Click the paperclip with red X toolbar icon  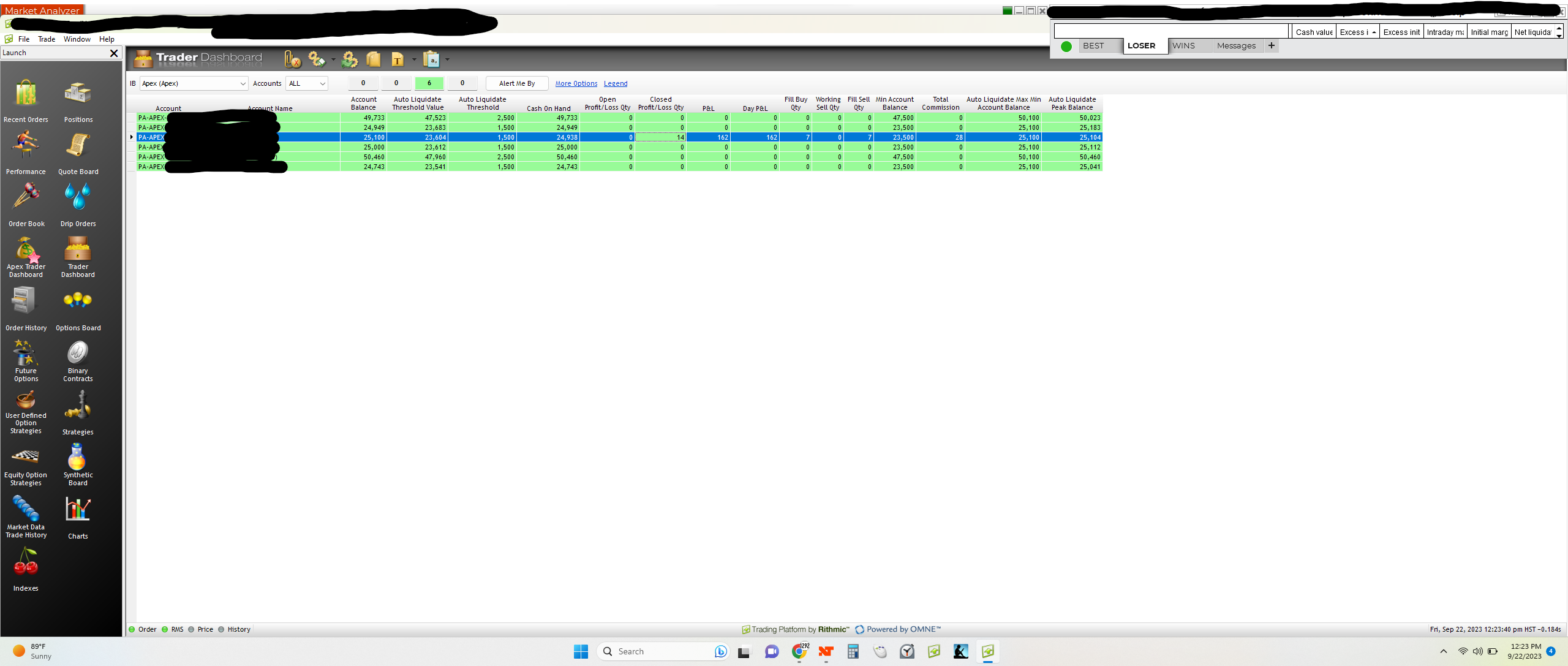293,59
